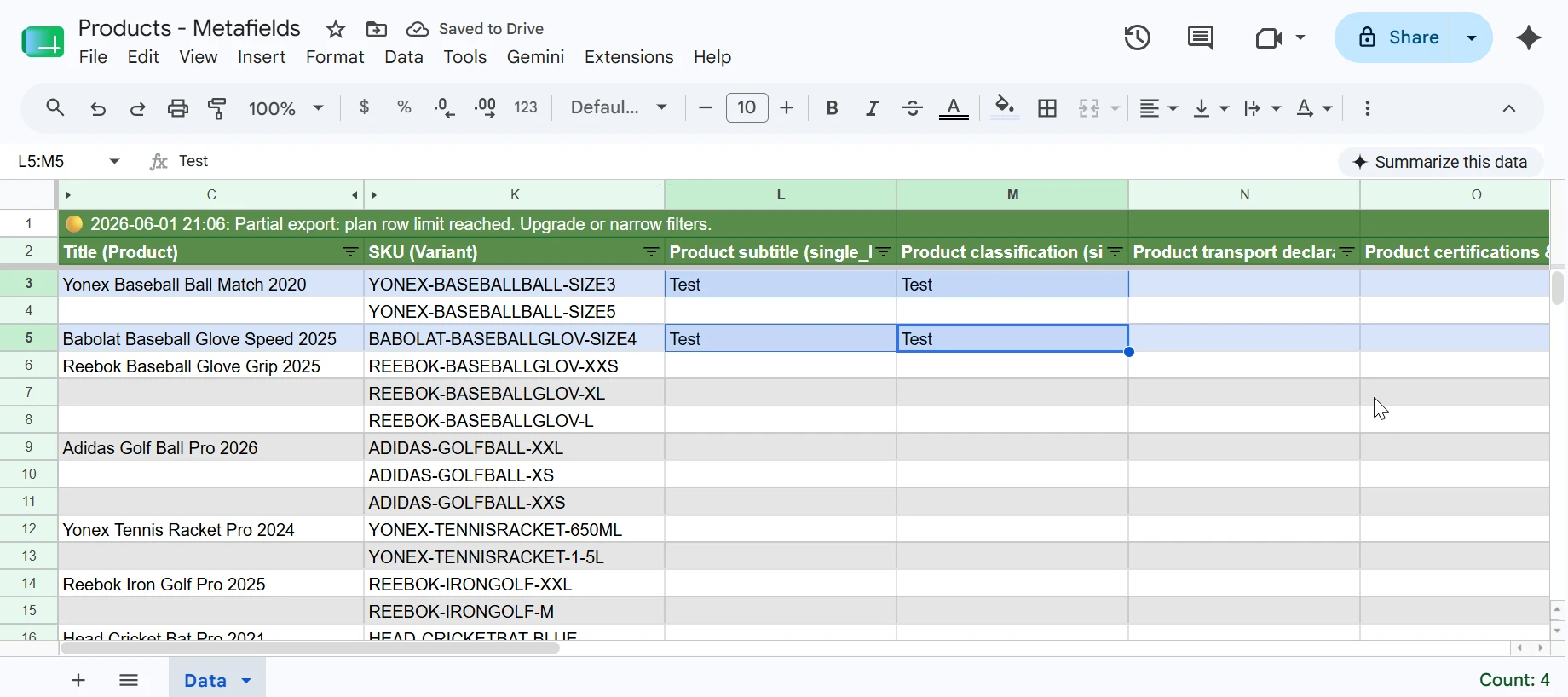Toggle bold formatting
The width and height of the screenshot is (1568, 697).
833,108
